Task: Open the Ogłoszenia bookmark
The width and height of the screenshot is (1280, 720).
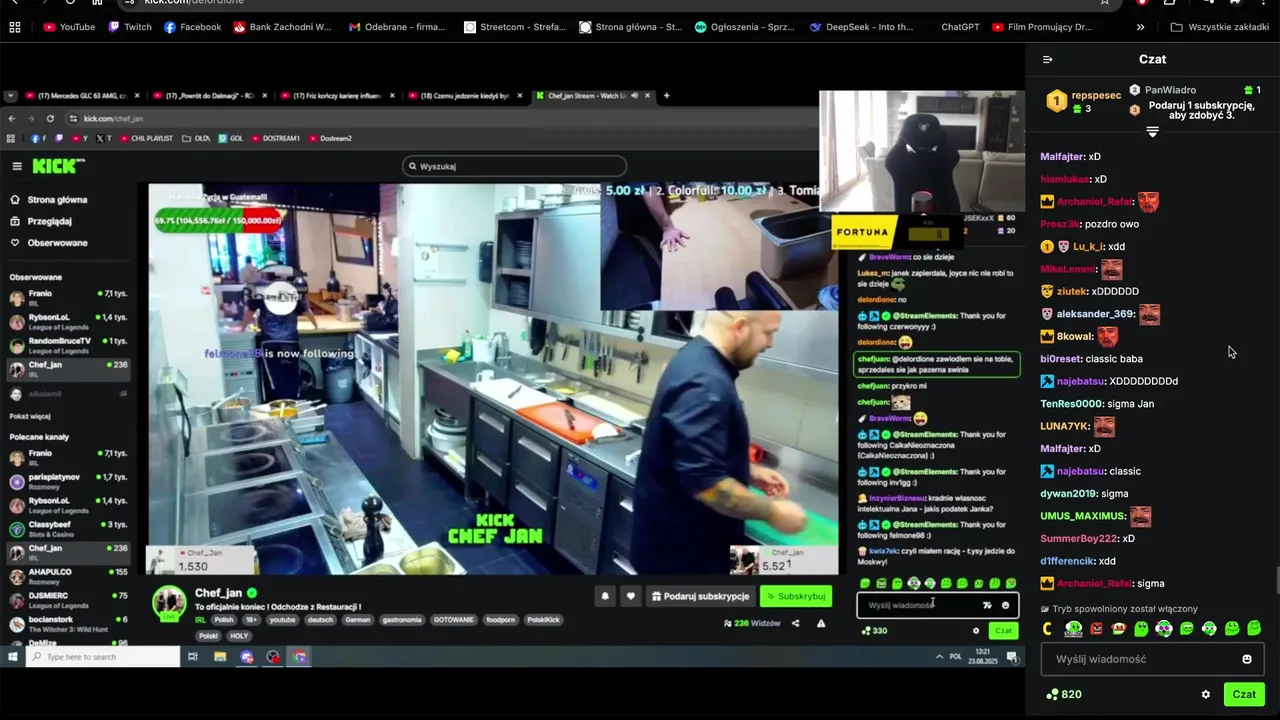Action: (x=745, y=27)
